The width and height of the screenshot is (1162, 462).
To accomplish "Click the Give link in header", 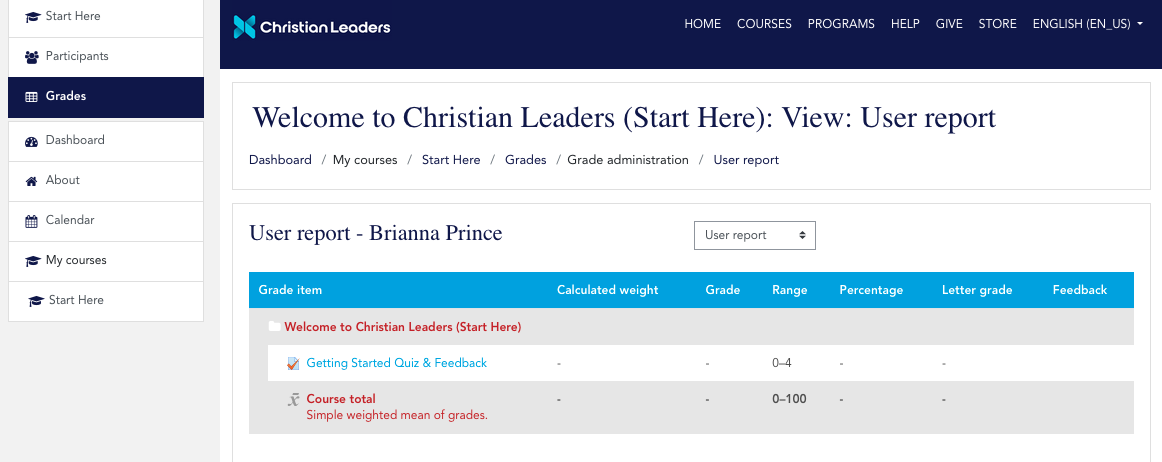I will pos(949,24).
